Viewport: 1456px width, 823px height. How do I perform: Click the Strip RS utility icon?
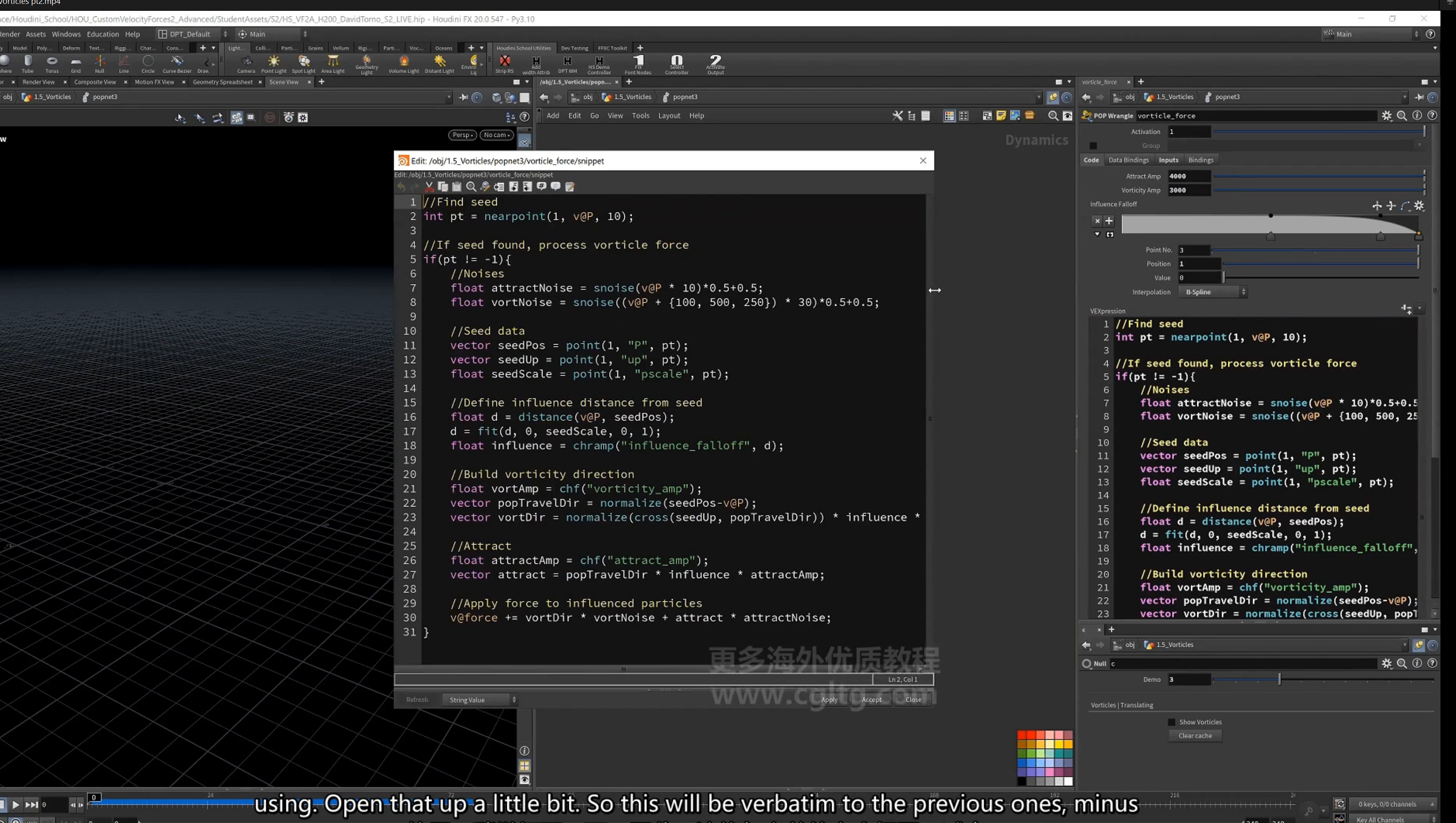(x=504, y=64)
